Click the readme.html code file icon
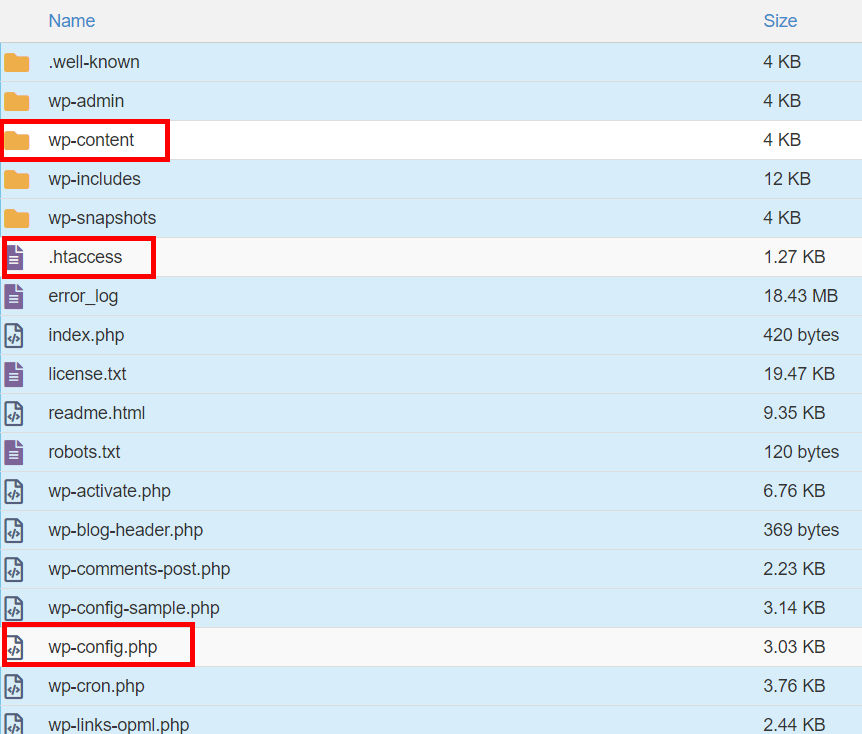The image size is (862, 734). pos(14,413)
